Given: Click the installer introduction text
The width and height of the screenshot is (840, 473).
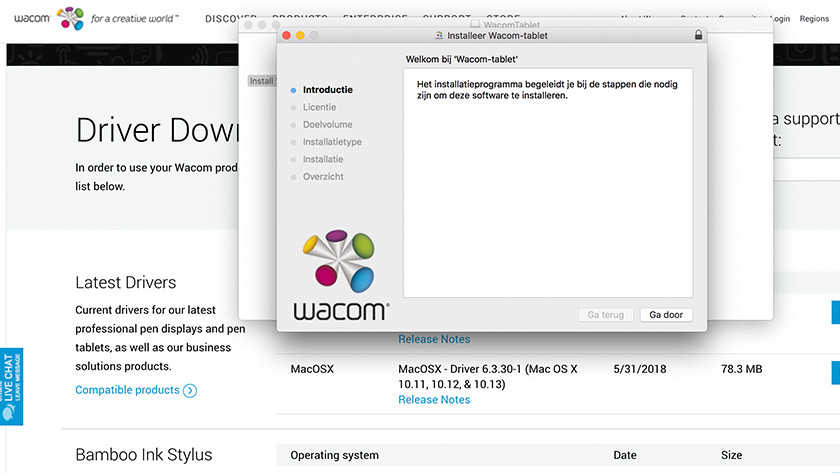Looking at the screenshot, I should [x=547, y=90].
